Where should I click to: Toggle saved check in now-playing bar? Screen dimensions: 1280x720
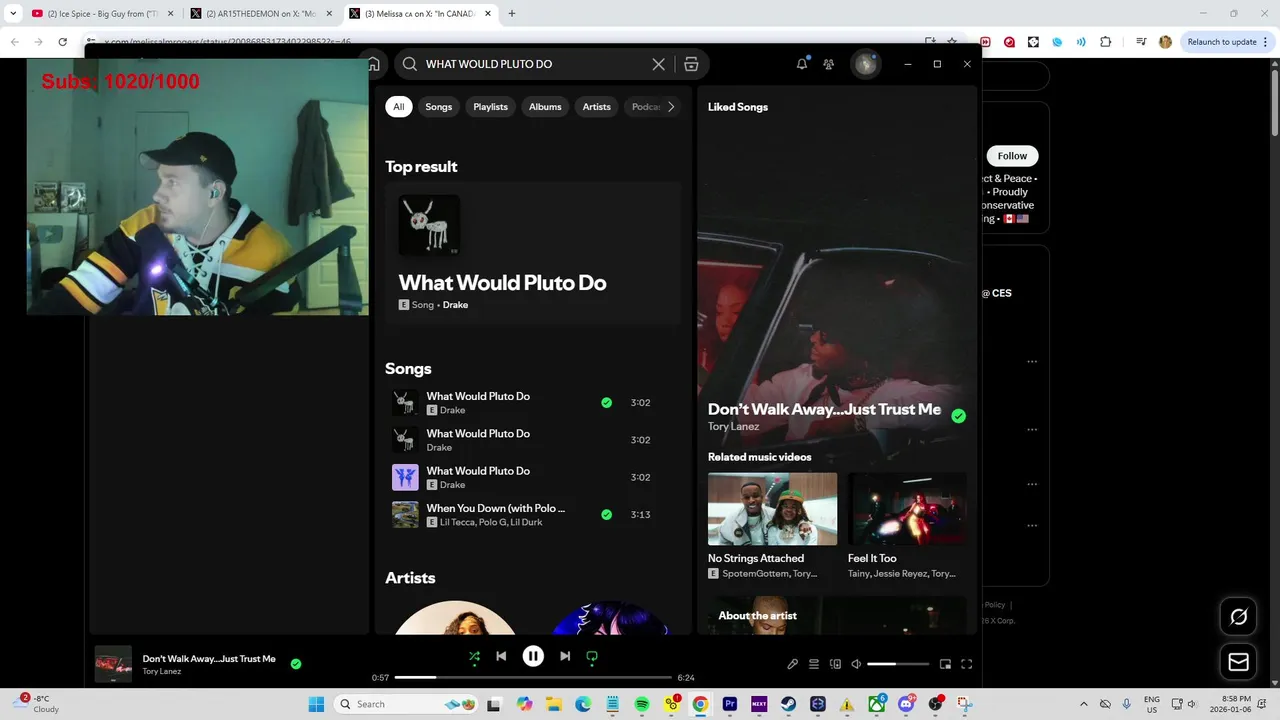(296, 663)
